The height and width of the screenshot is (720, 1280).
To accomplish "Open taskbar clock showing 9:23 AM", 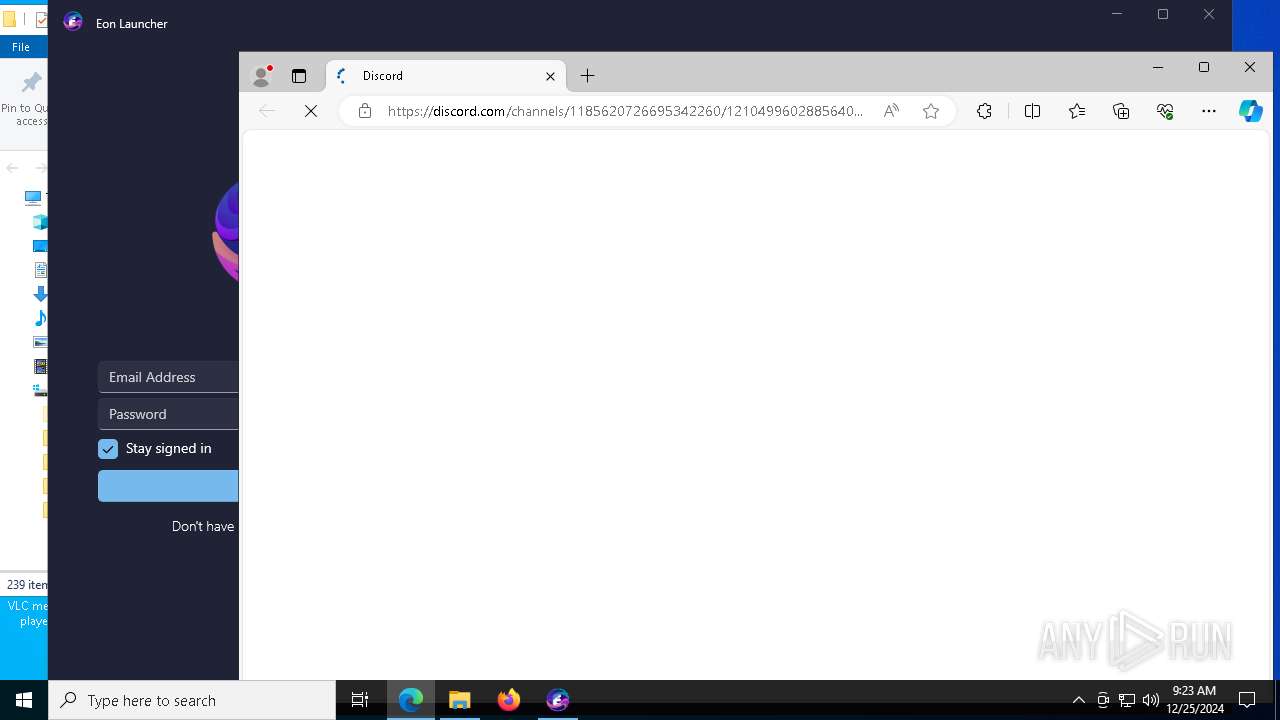I will [1194, 700].
